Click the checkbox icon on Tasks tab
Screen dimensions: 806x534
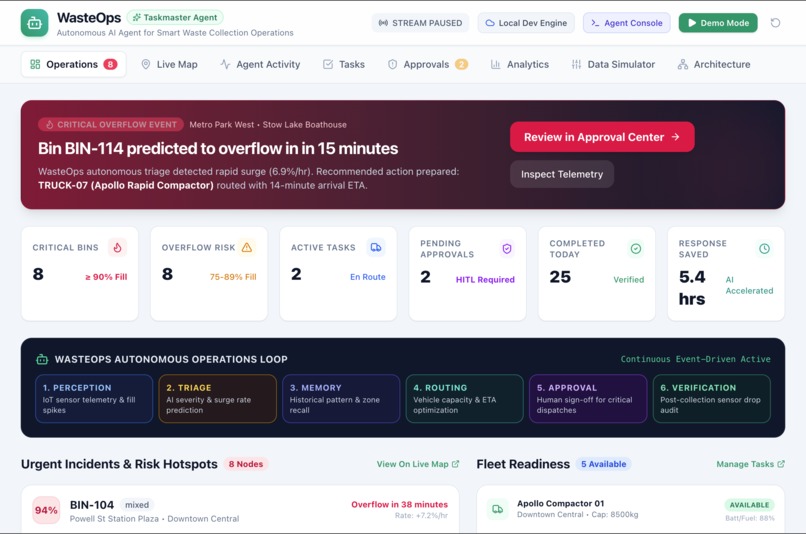328,64
